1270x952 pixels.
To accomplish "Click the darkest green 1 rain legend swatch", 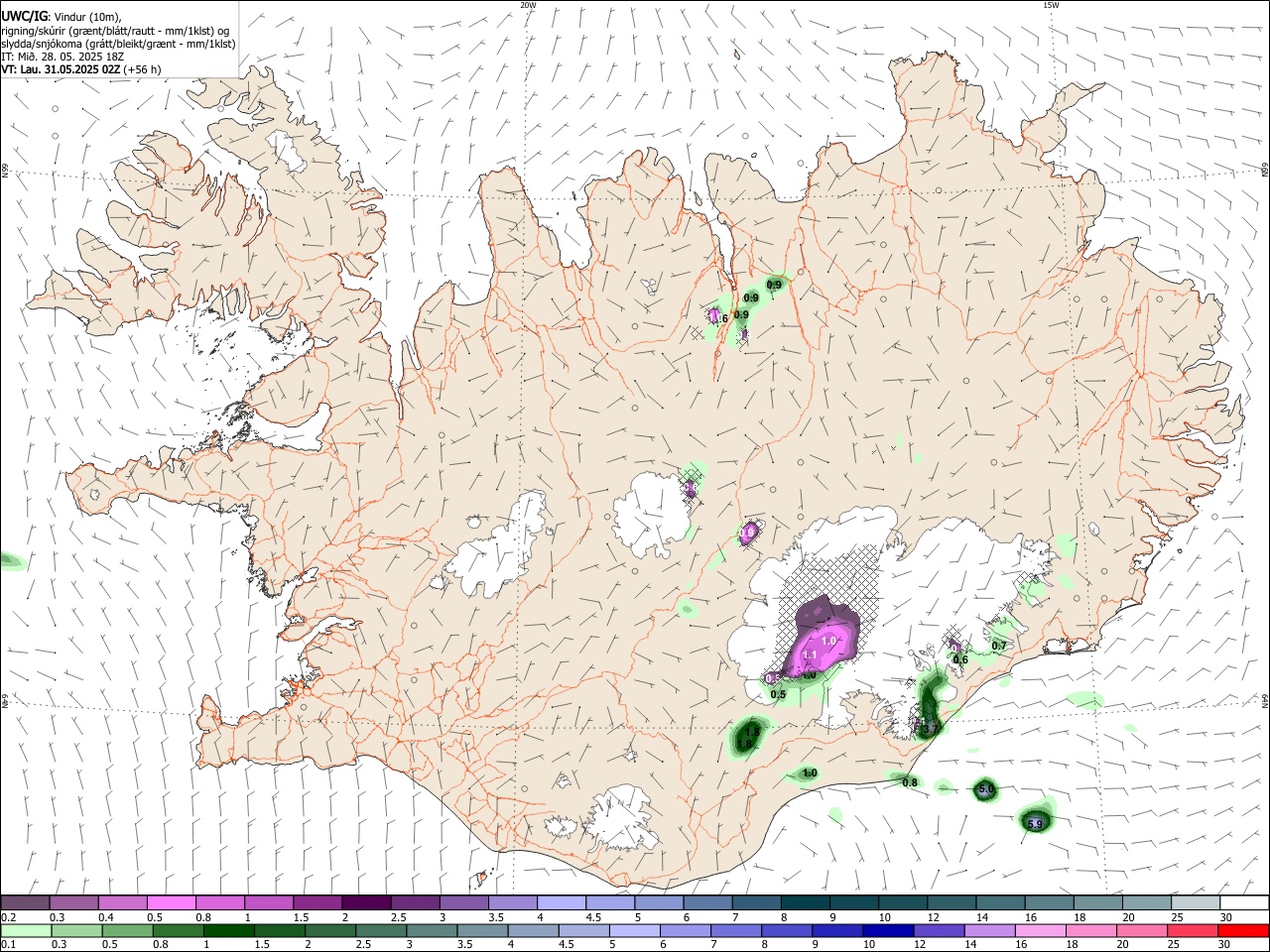I will (228, 930).
